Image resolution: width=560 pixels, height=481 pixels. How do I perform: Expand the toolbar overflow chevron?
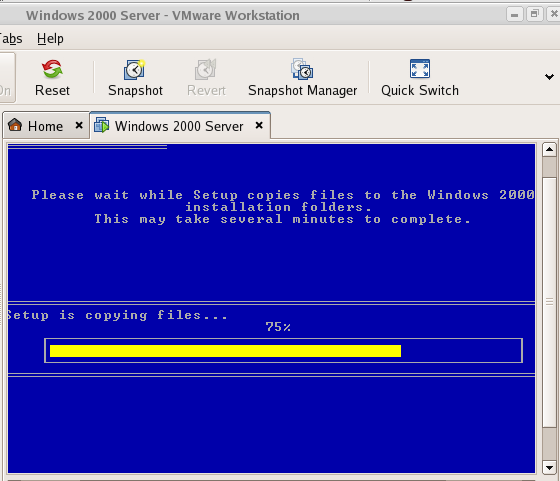click(549, 76)
